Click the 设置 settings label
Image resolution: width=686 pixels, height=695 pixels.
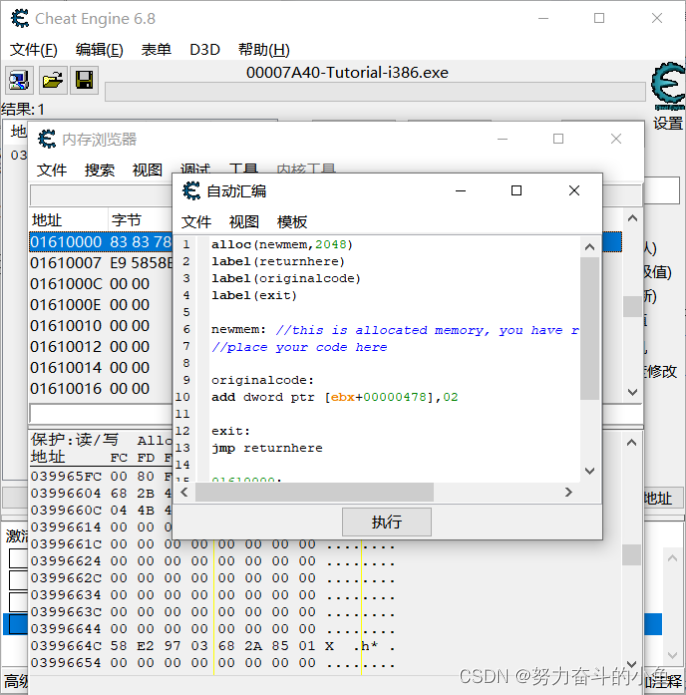667,123
